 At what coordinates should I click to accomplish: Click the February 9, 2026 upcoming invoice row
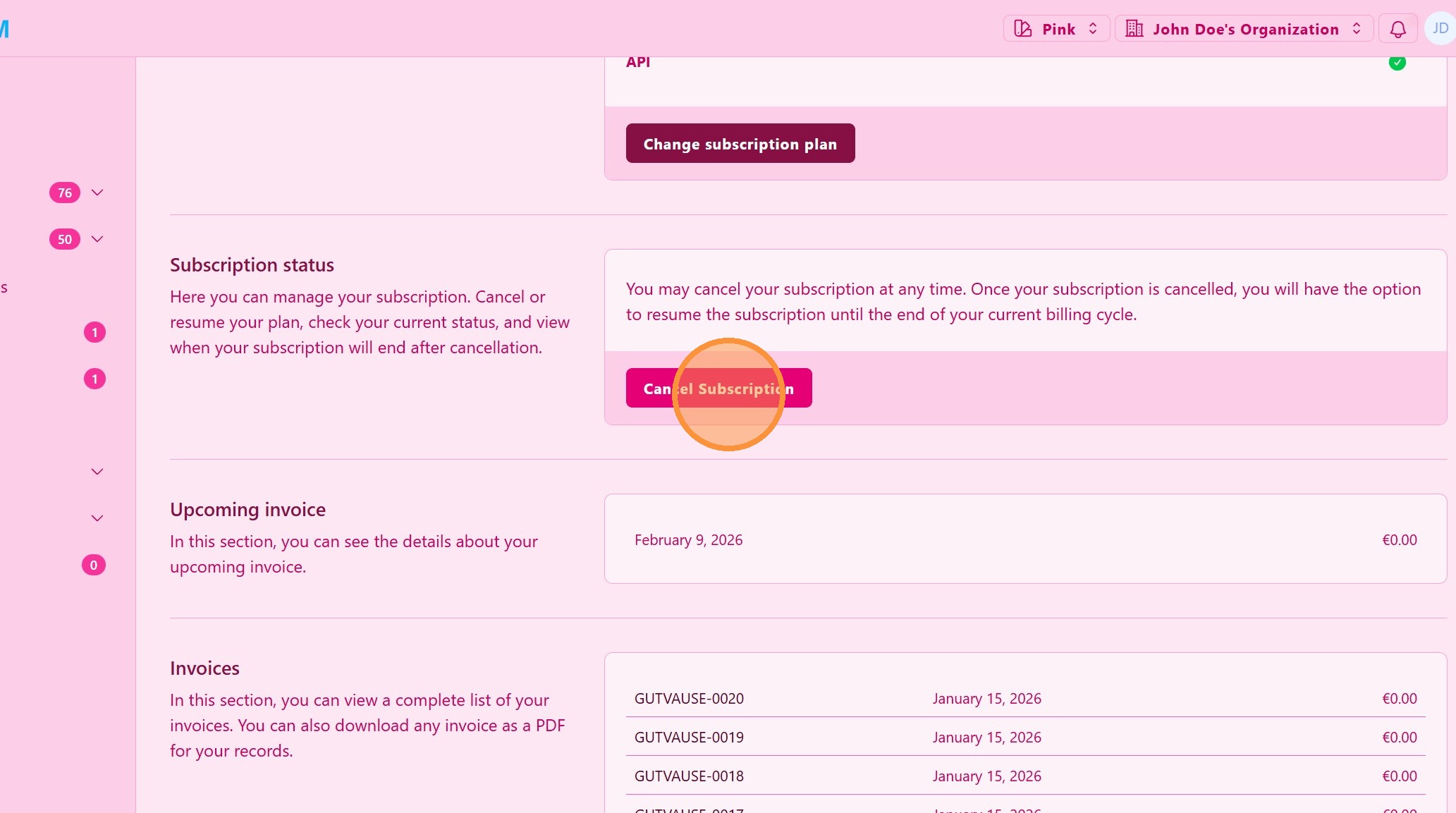(688, 539)
